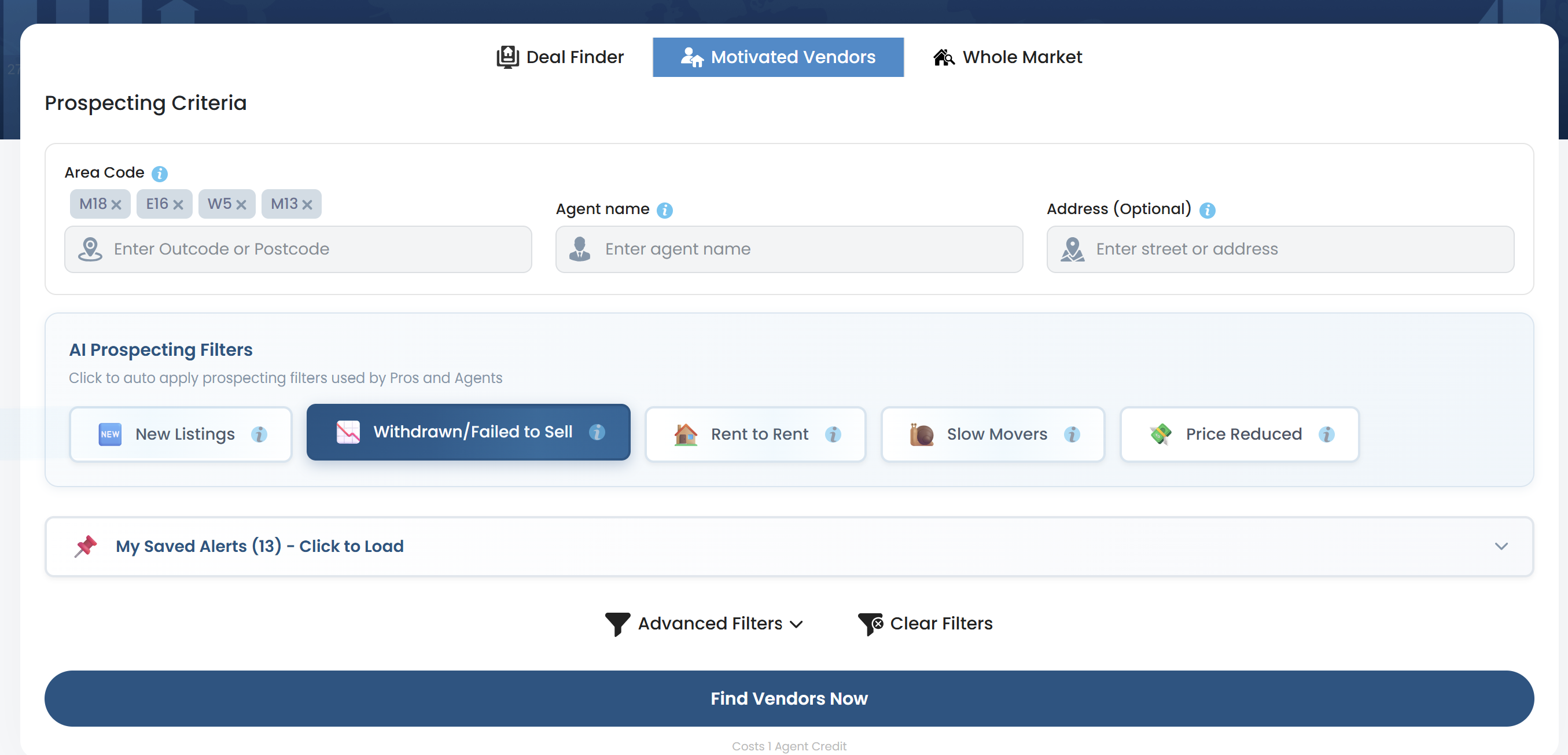The height and width of the screenshot is (755, 1568).
Task: Remove the M18 area code tag
Action: point(116,205)
